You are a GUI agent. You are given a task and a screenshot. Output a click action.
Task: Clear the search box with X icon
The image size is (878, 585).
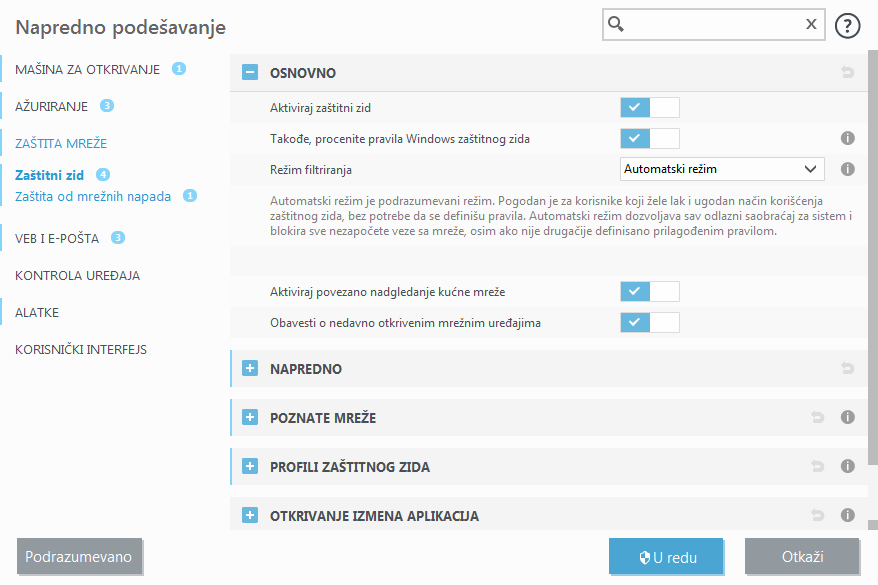[811, 25]
